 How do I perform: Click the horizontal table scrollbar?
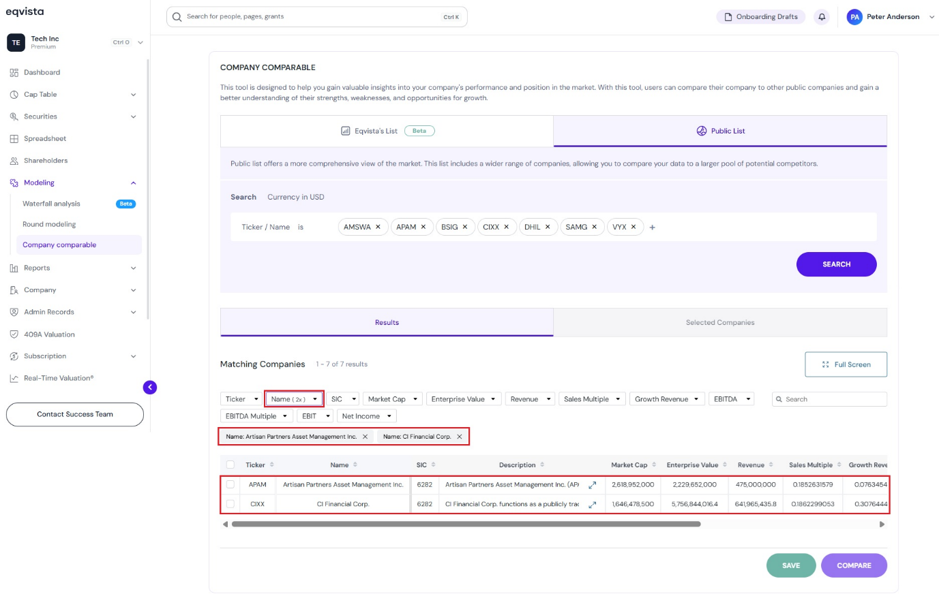[466, 524]
